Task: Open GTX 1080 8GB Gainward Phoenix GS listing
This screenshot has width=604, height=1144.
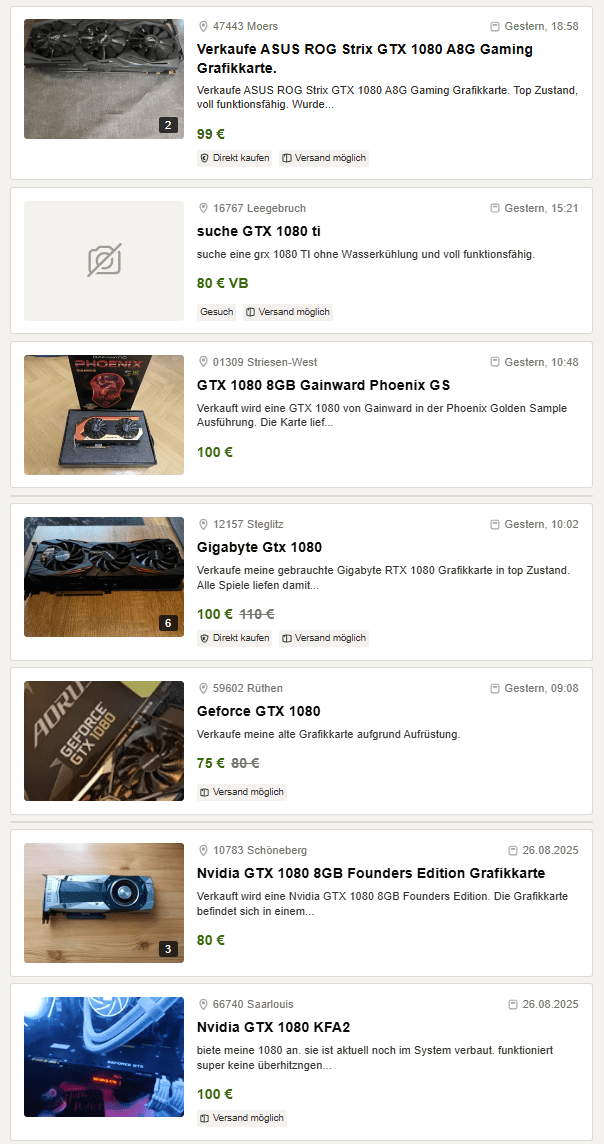Action: [324, 385]
